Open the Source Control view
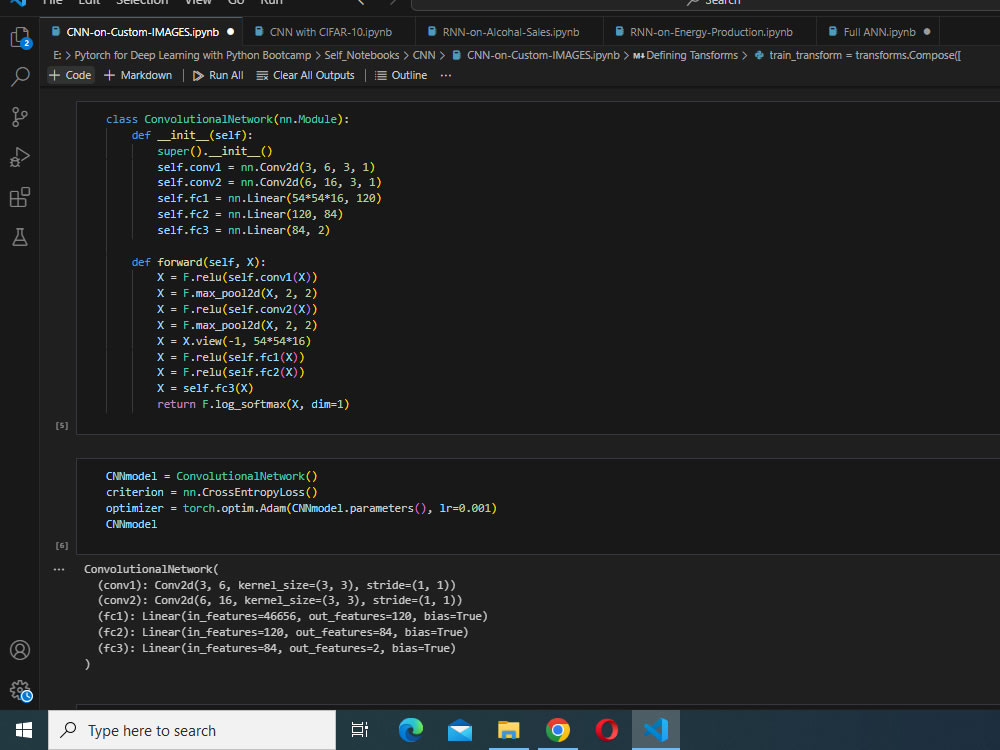This screenshot has width=1000, height=750. click(x=20, y=117)
